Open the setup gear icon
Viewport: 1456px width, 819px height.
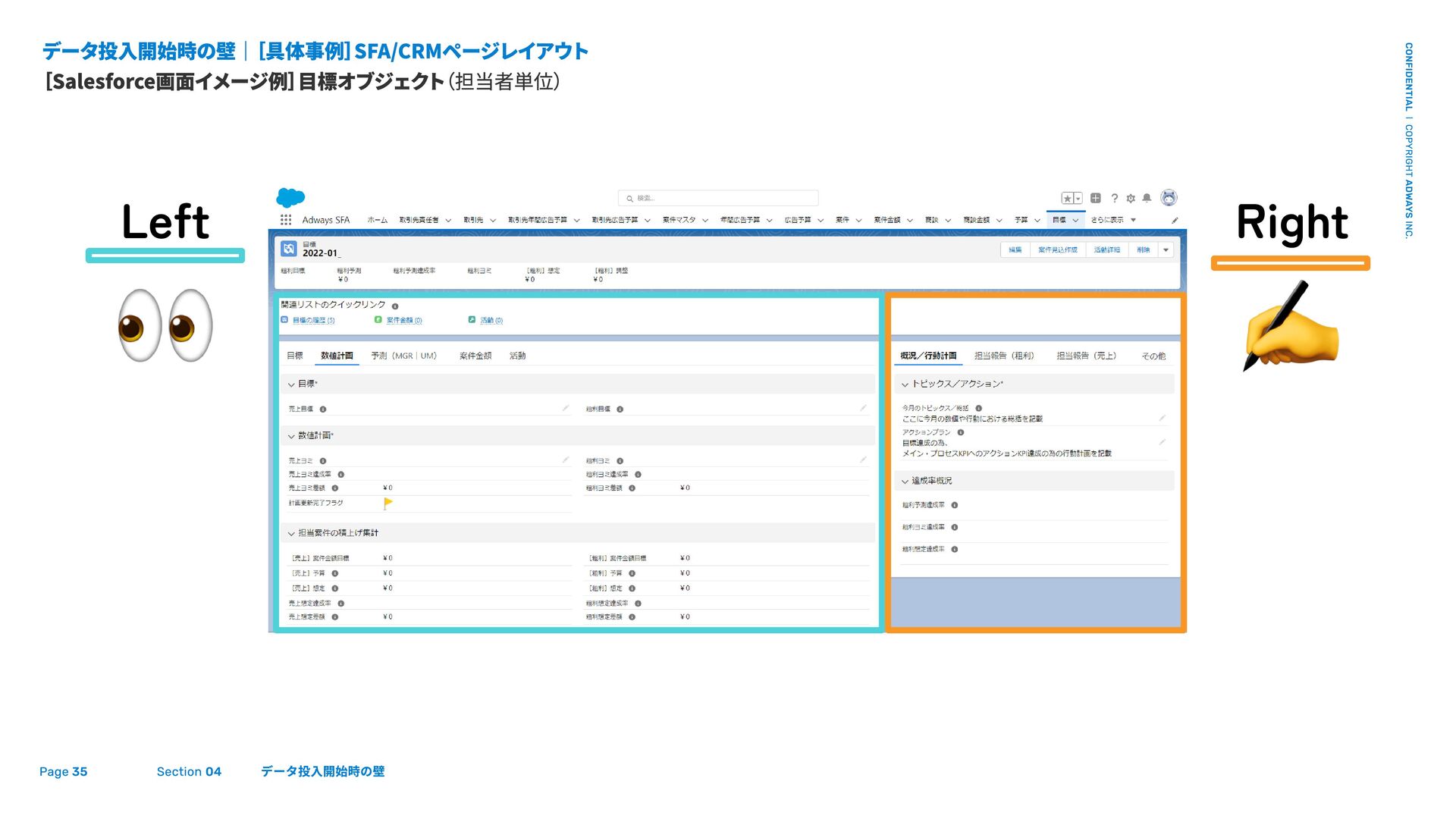click(1131, 199)
